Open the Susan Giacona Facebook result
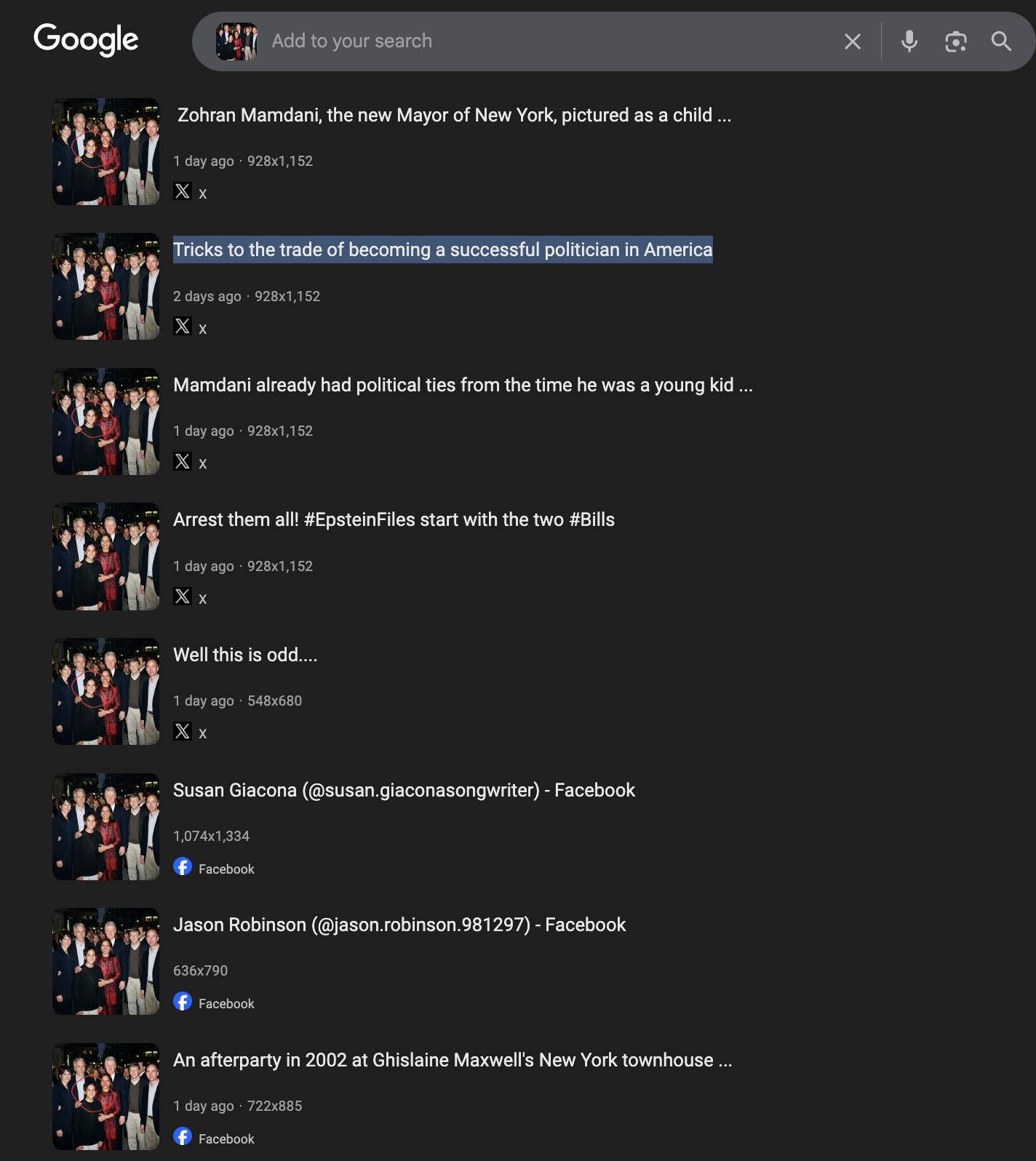The width and height of the screenshot is (1036, 1161). tap(404, 790)
